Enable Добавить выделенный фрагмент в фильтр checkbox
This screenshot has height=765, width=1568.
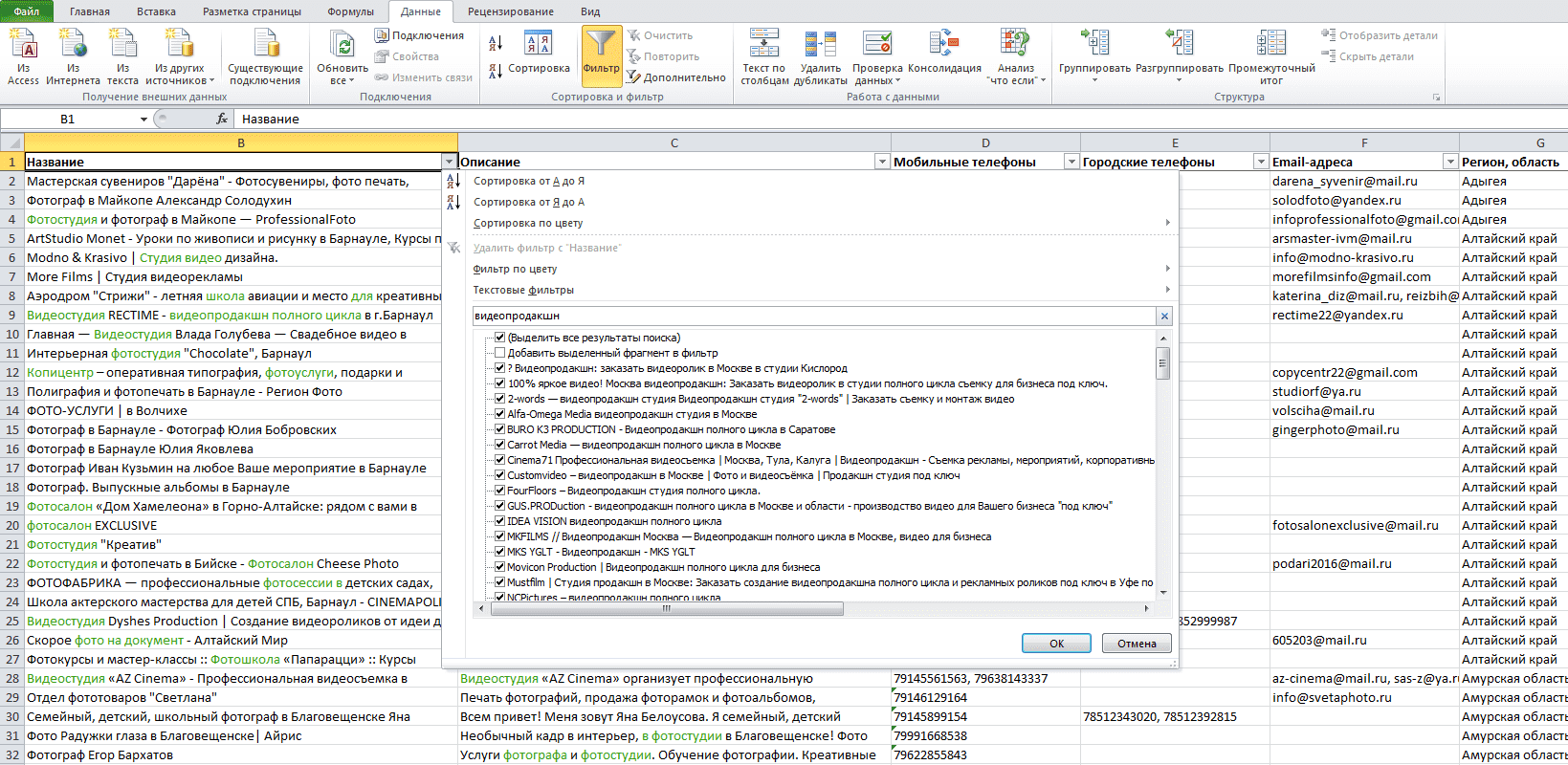point(499,353)
